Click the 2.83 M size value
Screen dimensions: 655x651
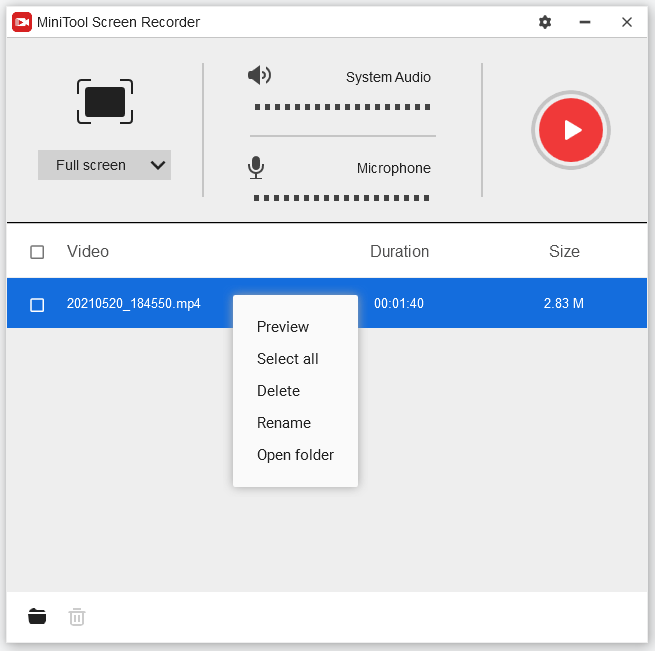(564, 303)
